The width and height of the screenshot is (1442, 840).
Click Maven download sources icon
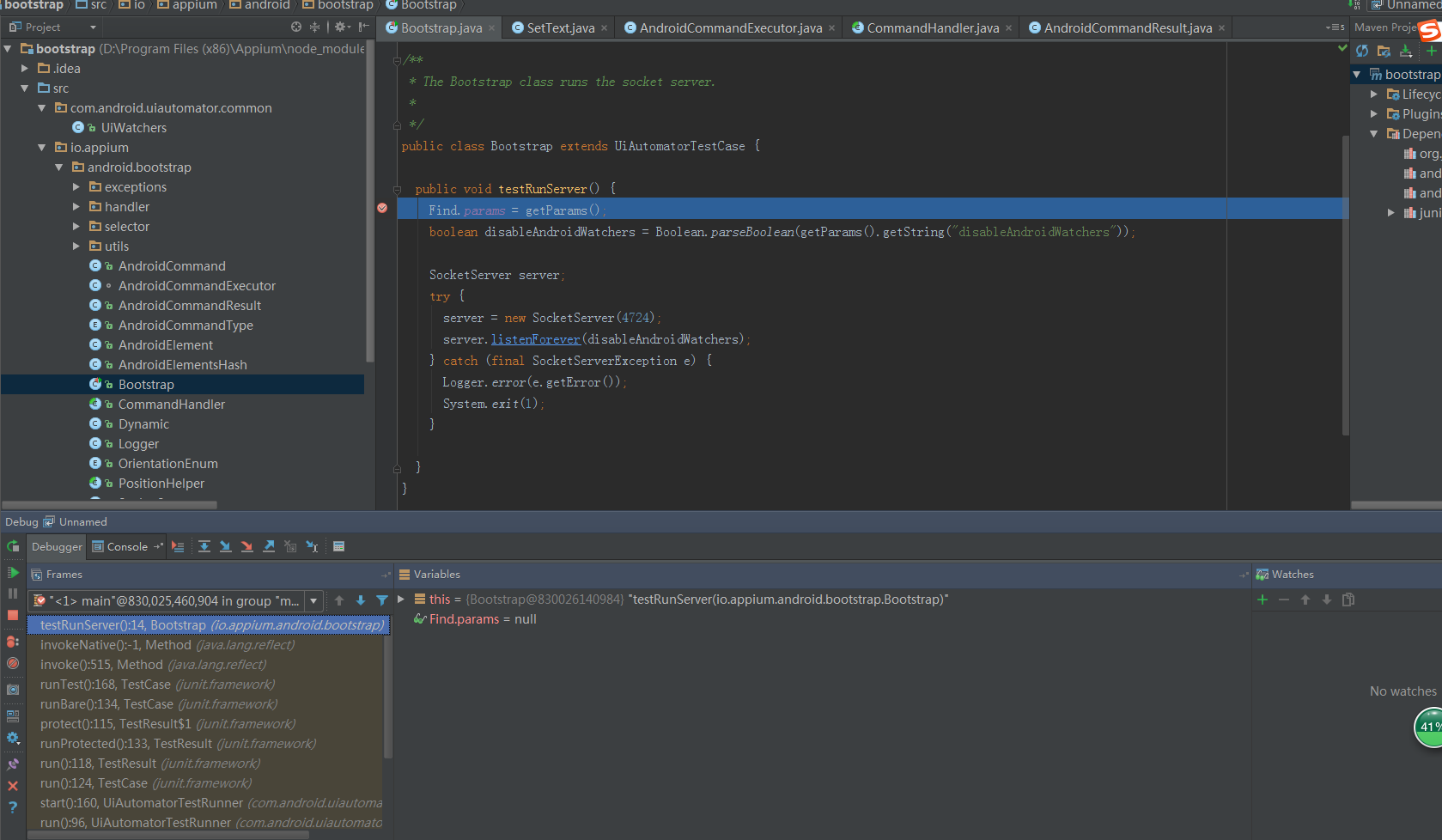click(x=1406, y=52)
